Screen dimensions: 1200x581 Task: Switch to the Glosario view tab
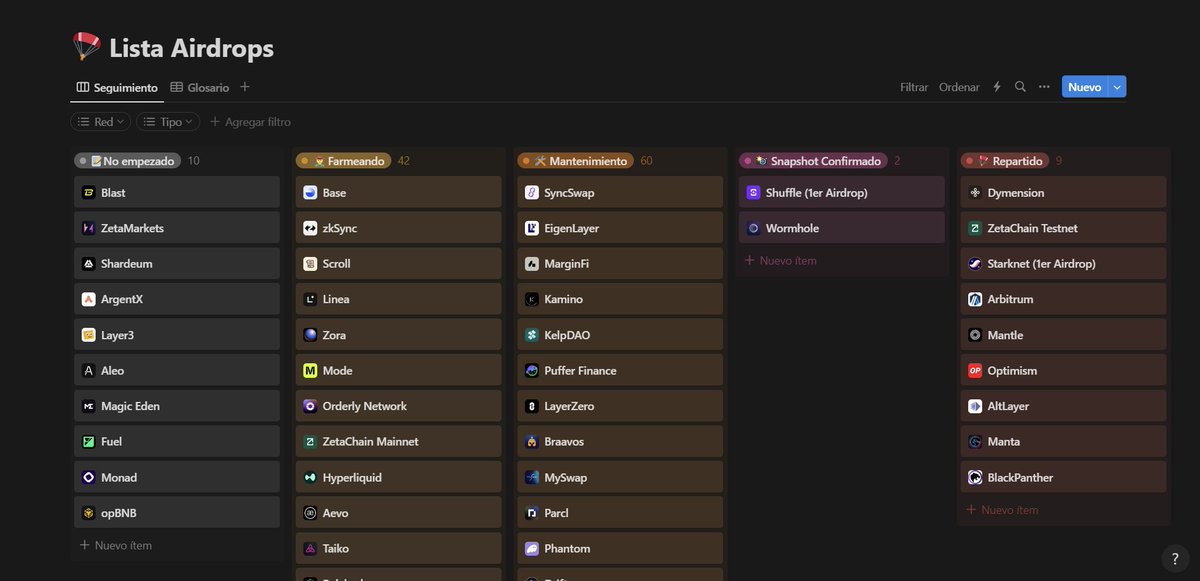tap(200, 87)
